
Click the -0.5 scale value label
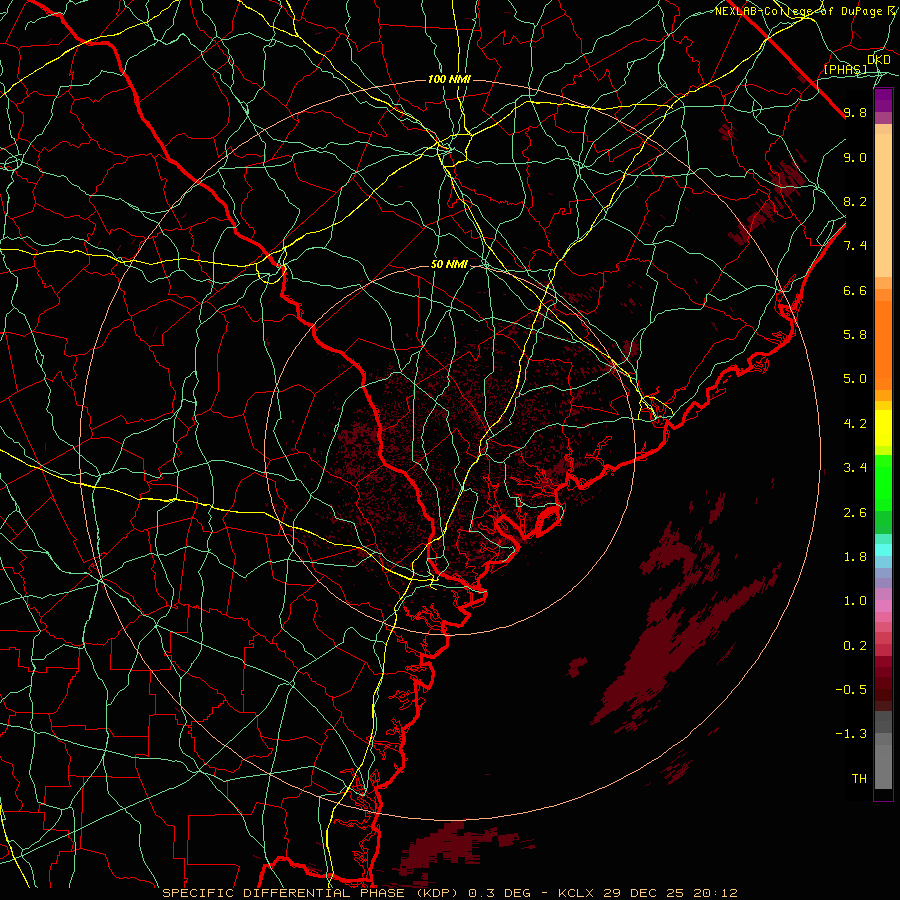click(851, 690)
